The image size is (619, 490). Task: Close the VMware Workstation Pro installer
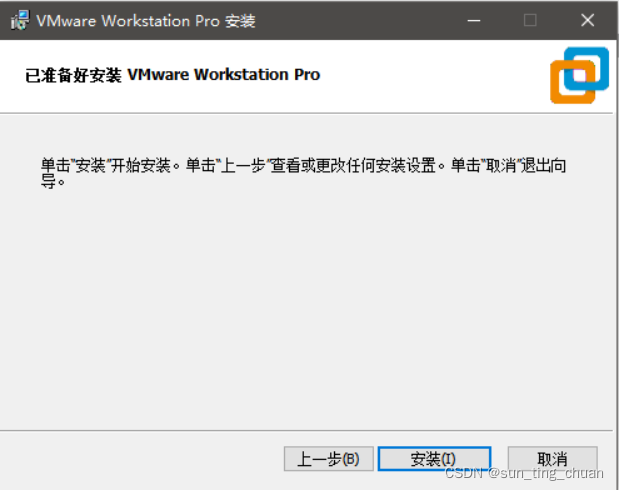point(587,20)
